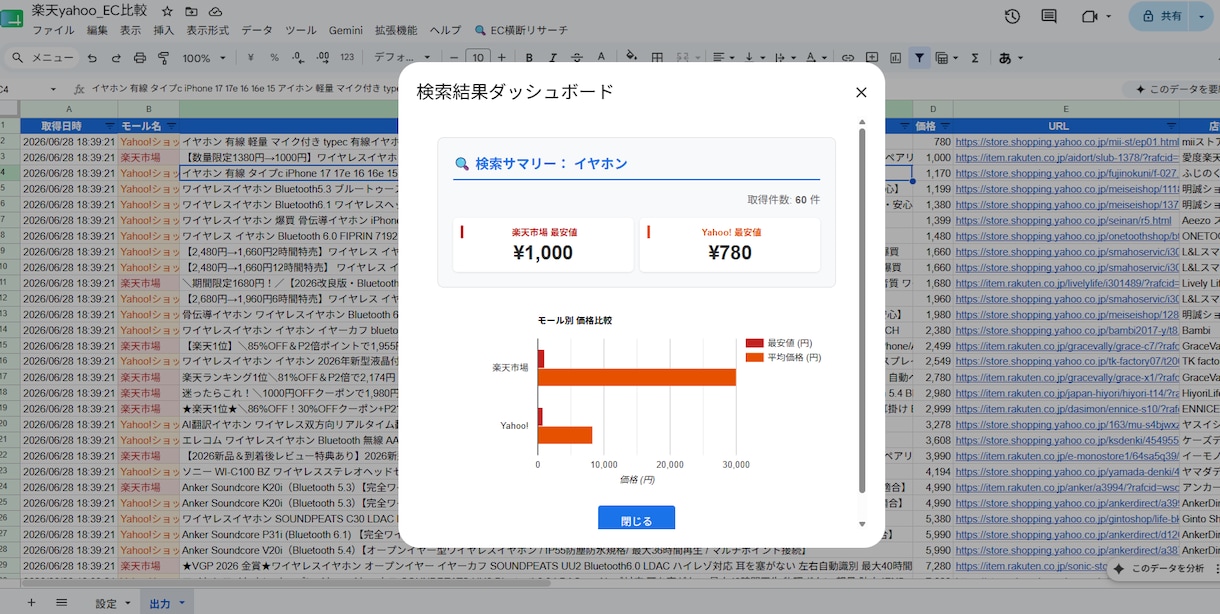Open the 100% zoom dropdown
This screenshot has width=1220, height=614.
(x=203, y=58)
